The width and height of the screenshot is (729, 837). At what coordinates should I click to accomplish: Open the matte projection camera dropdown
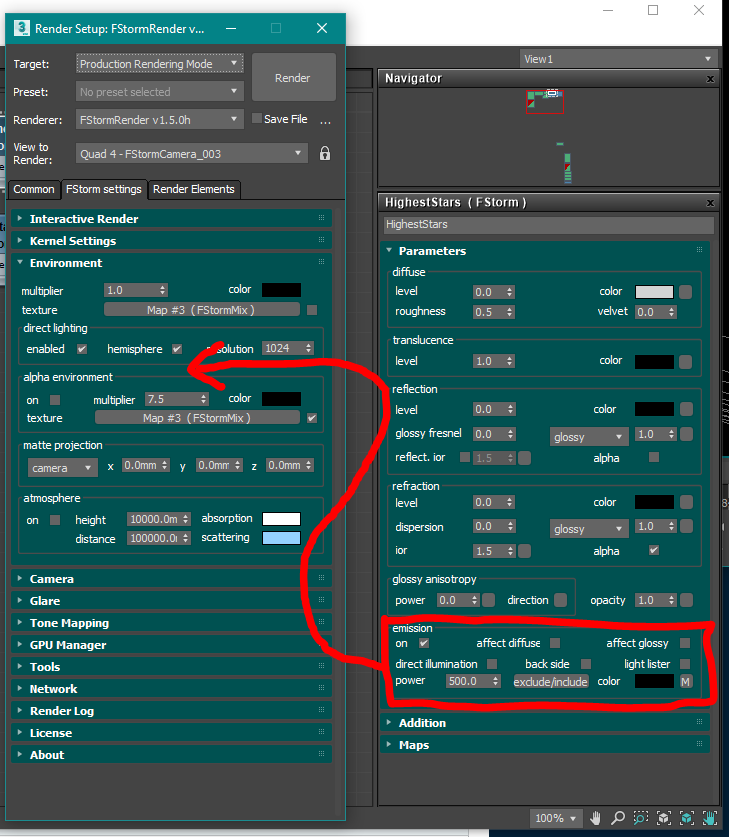62,468
